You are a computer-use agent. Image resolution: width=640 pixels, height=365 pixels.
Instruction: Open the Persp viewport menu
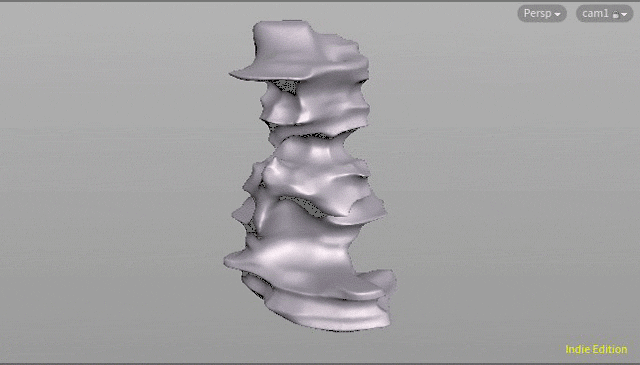click(542, 13)
